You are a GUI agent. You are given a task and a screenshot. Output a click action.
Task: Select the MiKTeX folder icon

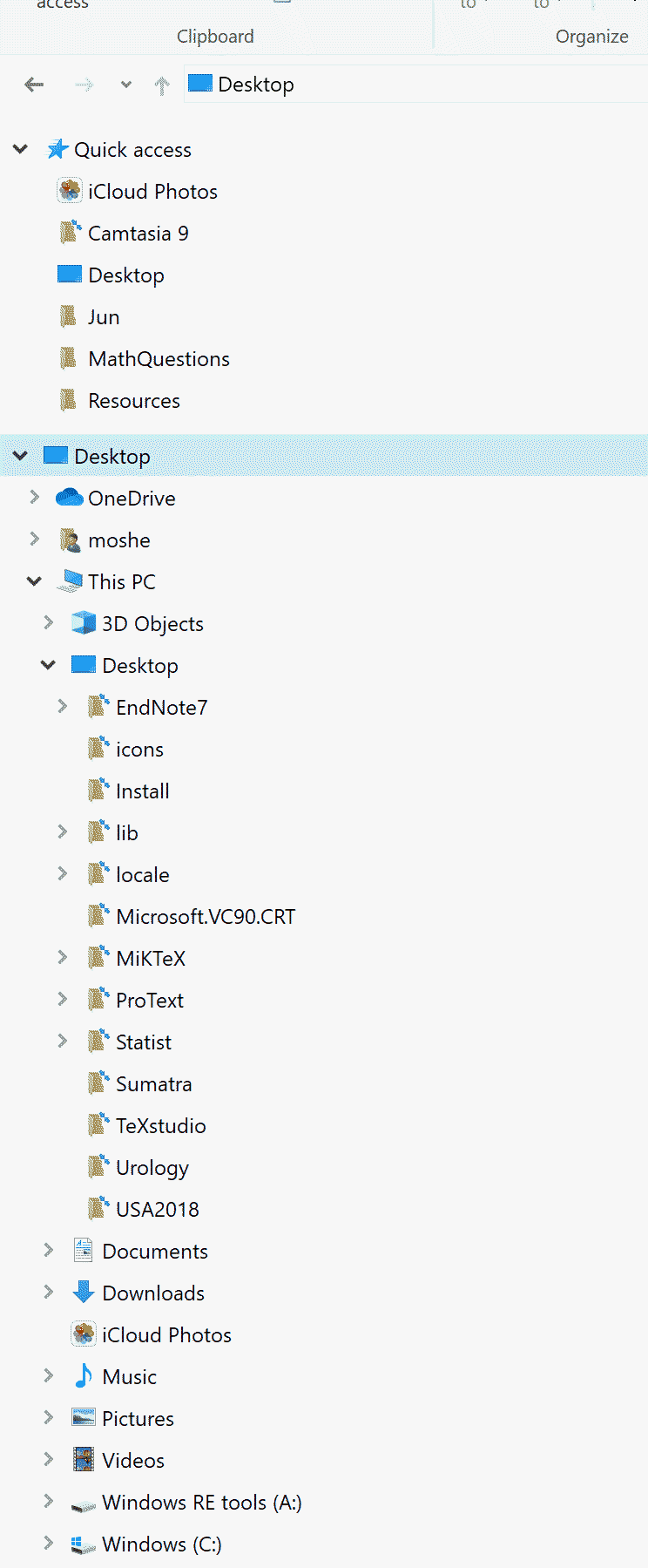[x=98, y=958]
